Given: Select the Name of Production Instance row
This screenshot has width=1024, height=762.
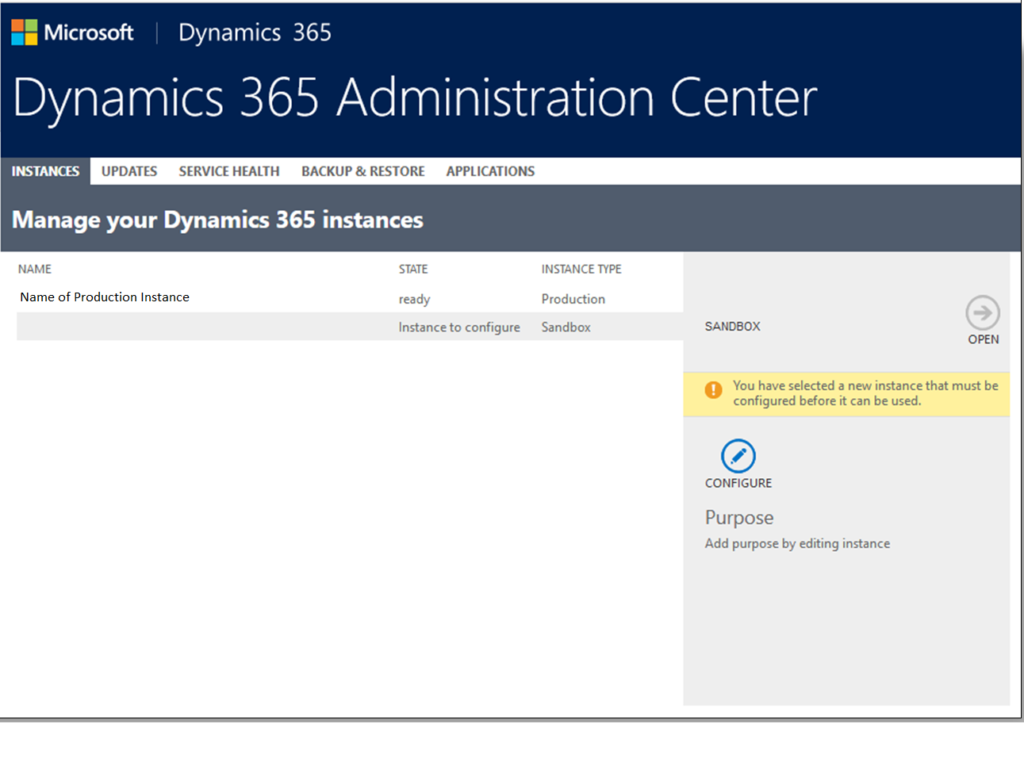Looking at the screenshot, I should point(350,298).
